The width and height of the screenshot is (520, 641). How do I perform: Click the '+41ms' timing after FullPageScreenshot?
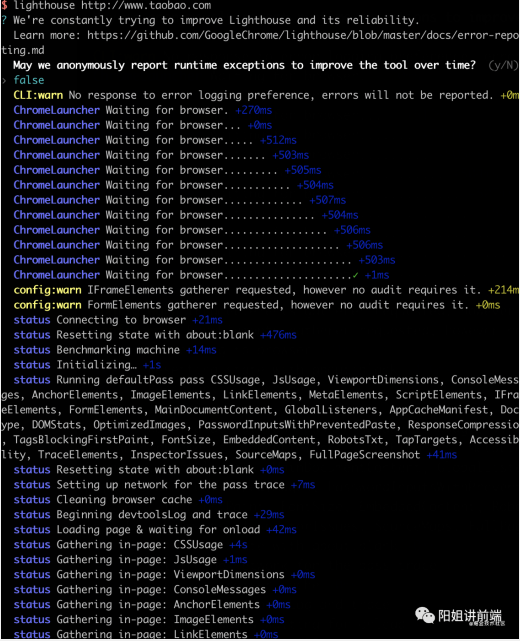442,455
